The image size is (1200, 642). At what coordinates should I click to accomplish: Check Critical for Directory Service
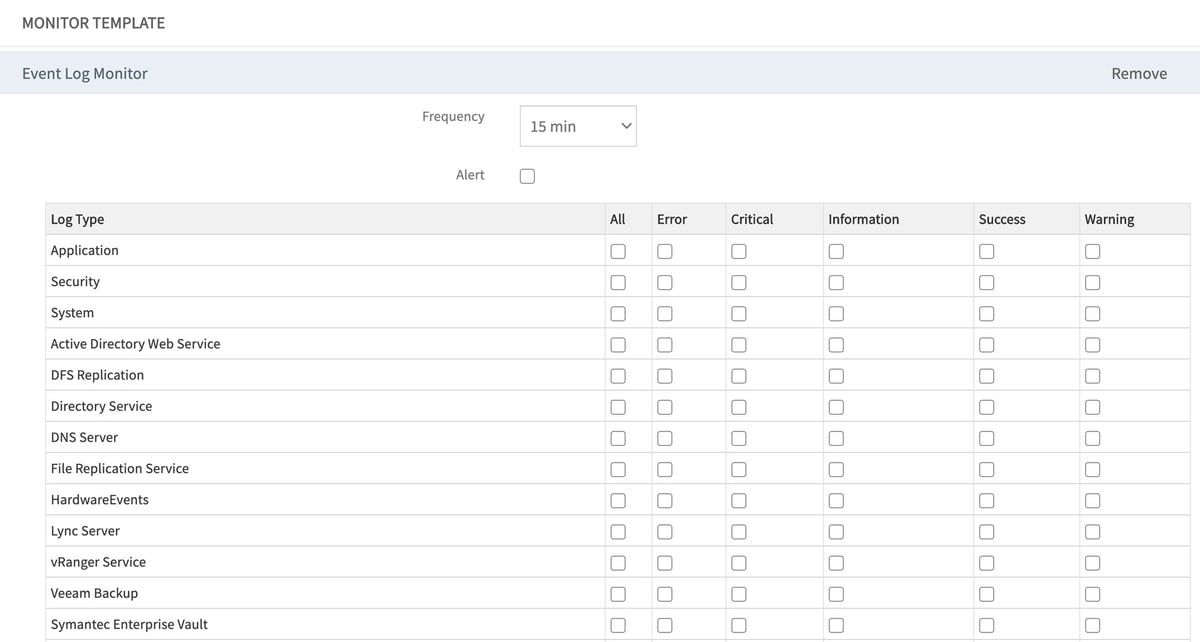click(739, 407)
